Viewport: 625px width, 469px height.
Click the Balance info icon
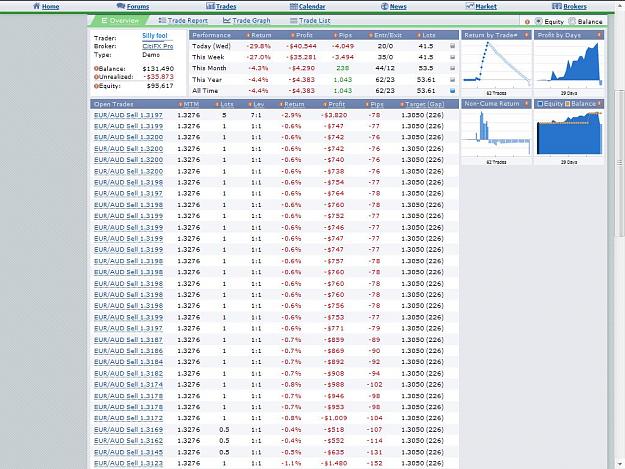pyautogui.click(x=96, y=69)
